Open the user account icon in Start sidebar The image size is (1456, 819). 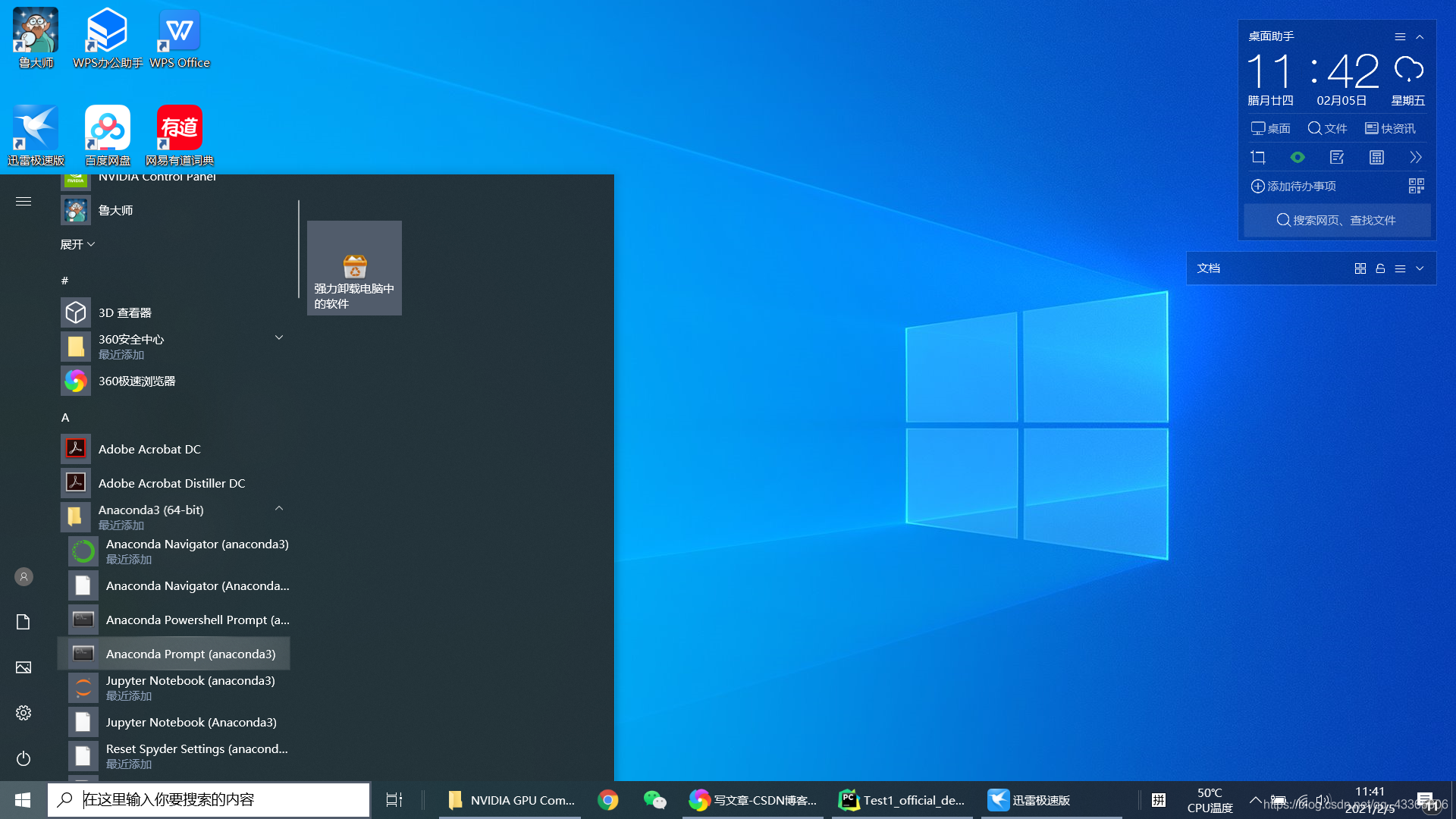24,577
